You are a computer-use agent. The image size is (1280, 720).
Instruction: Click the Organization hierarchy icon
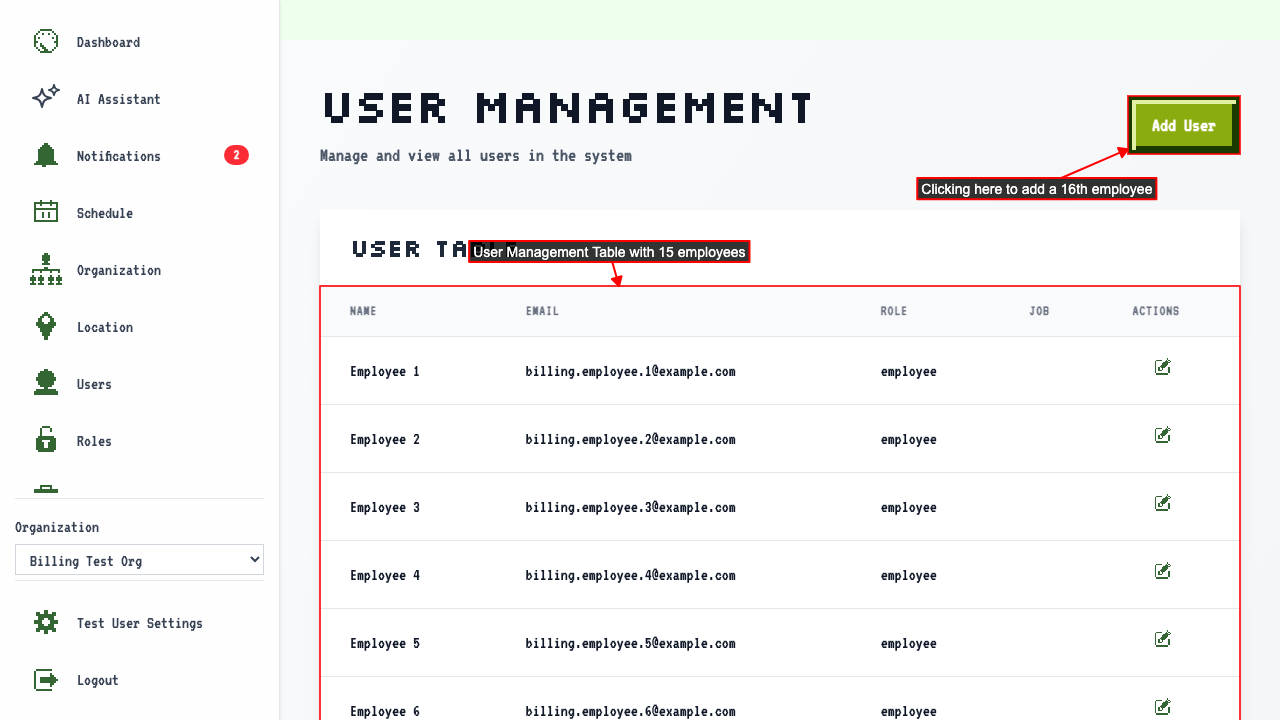(46, 269)
